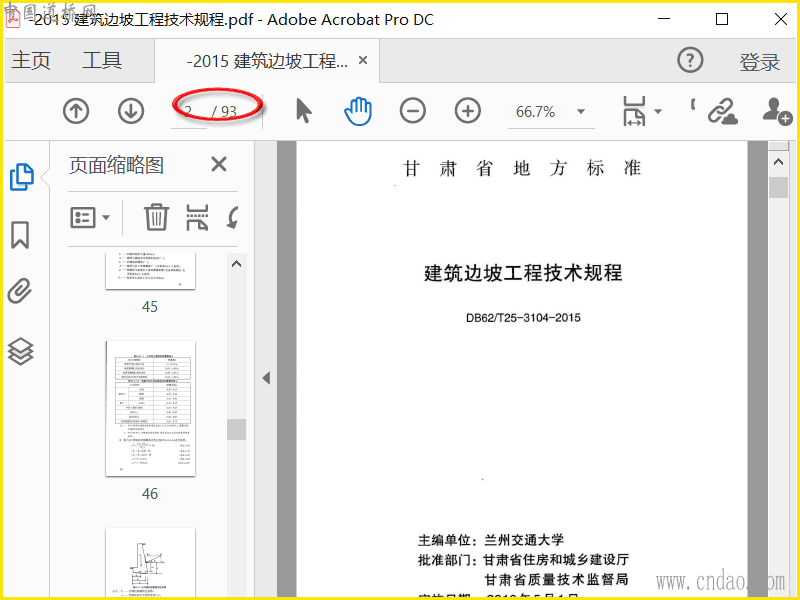Click the 甘肃省地方标准 heading
The width and height of the screenshot is (800, 600).
(522, 168)
